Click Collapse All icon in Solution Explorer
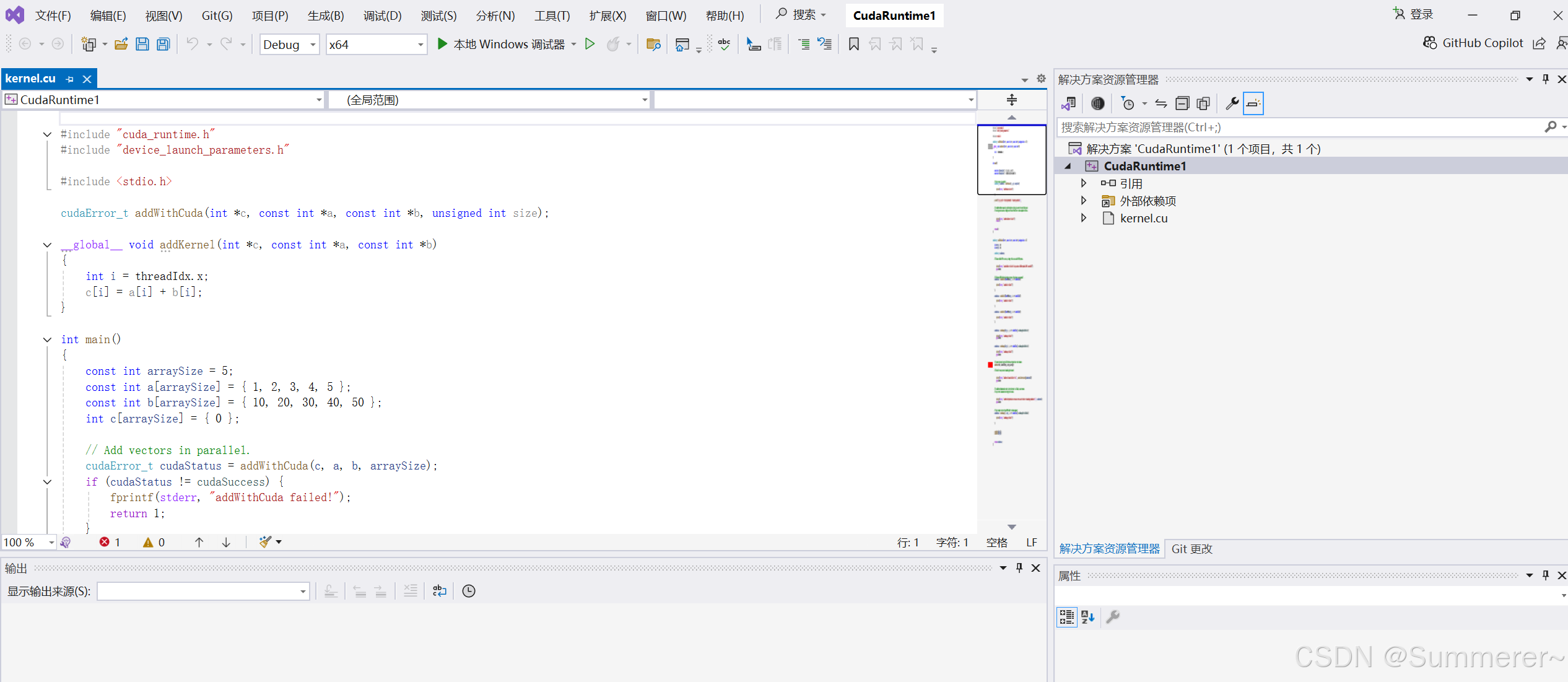 click(x=1182, y=103)
